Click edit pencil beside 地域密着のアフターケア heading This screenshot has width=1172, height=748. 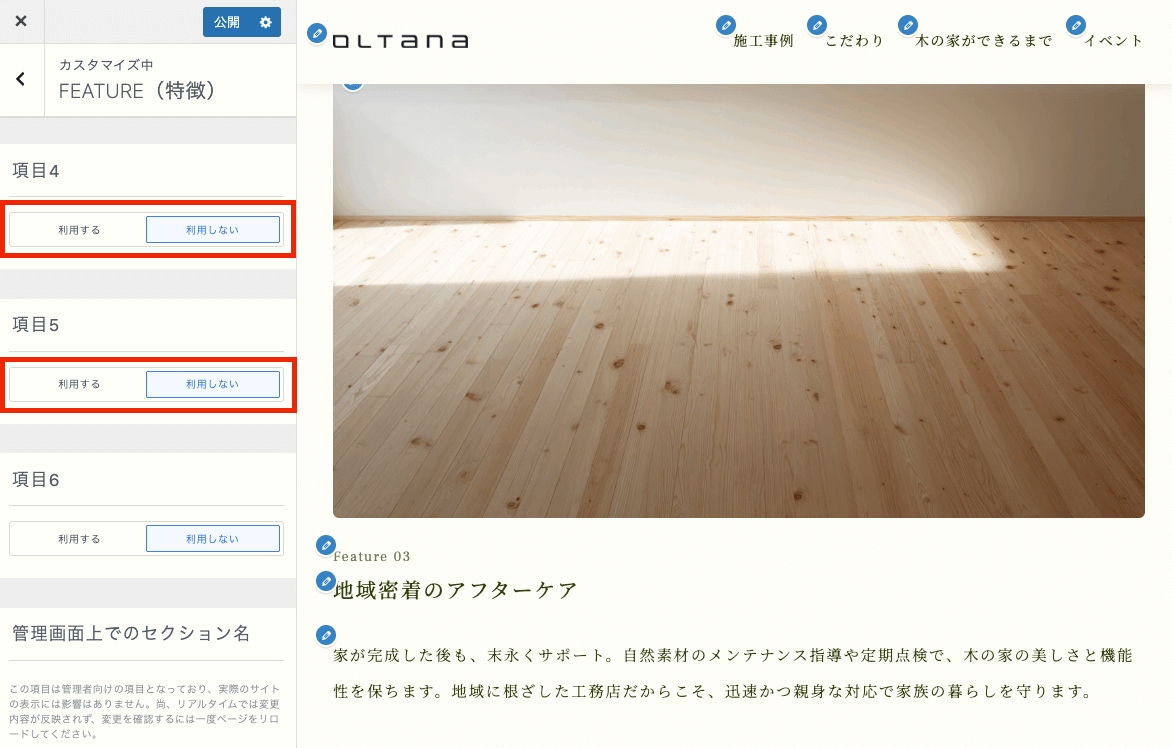click(x=325, y=581)
